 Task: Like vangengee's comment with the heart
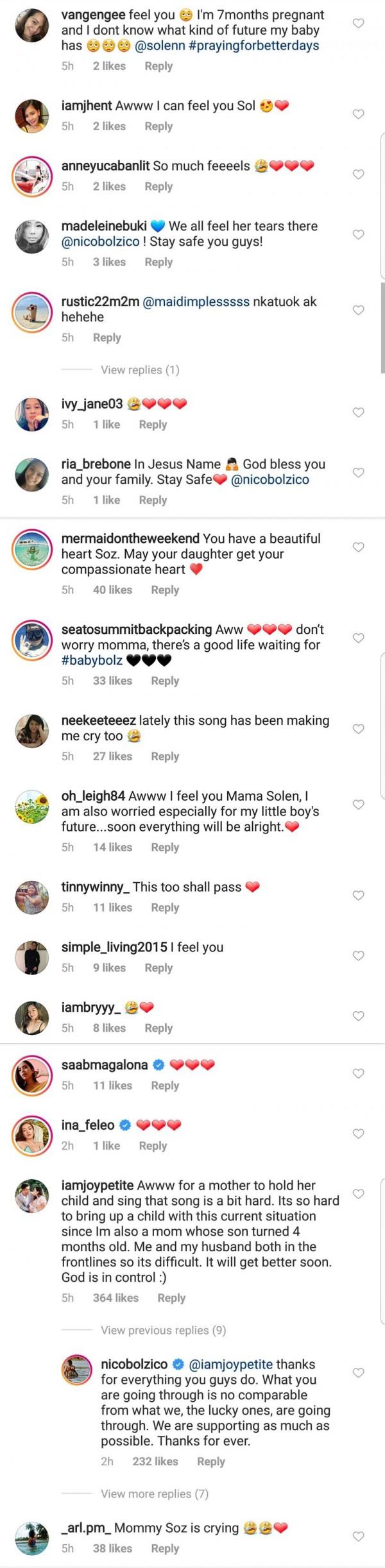point(359,23)
